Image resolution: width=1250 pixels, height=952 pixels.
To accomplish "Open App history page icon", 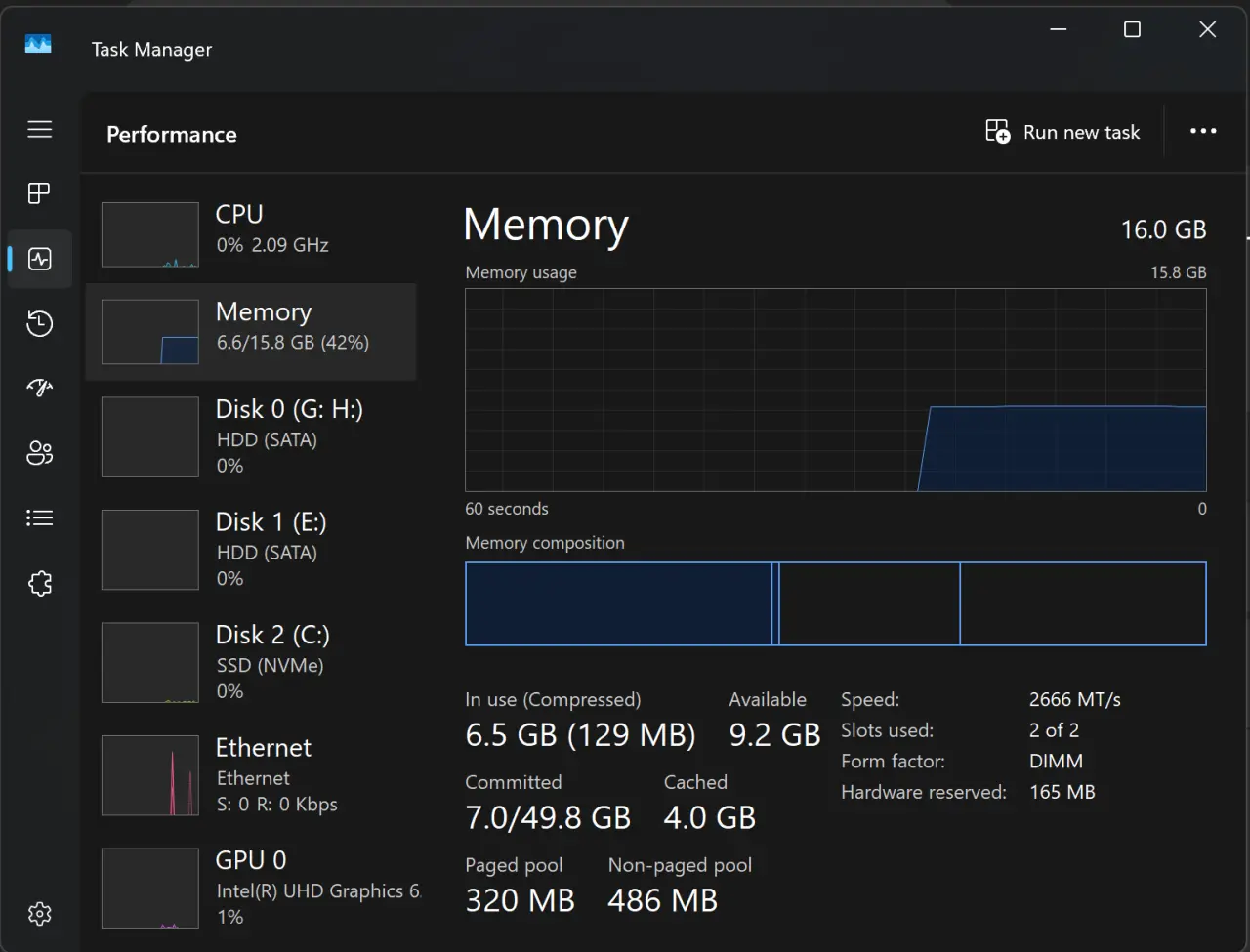I will [x=40, y=323].
